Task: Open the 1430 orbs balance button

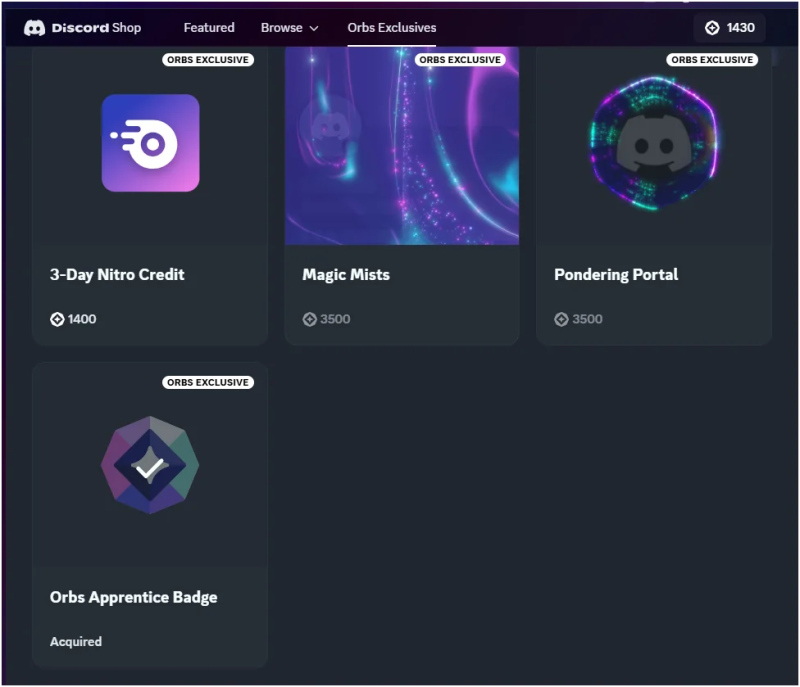Action: [x=730, y=28]
